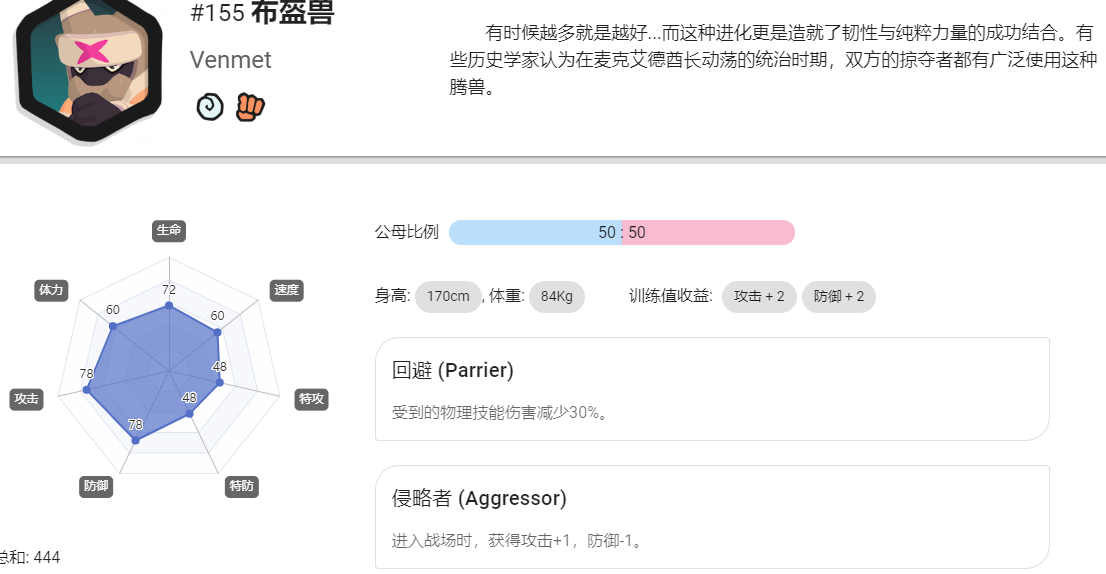Select the 84Kg weight chip
The height and width of the screenshot is (574, 1106).
pos(557,296)
